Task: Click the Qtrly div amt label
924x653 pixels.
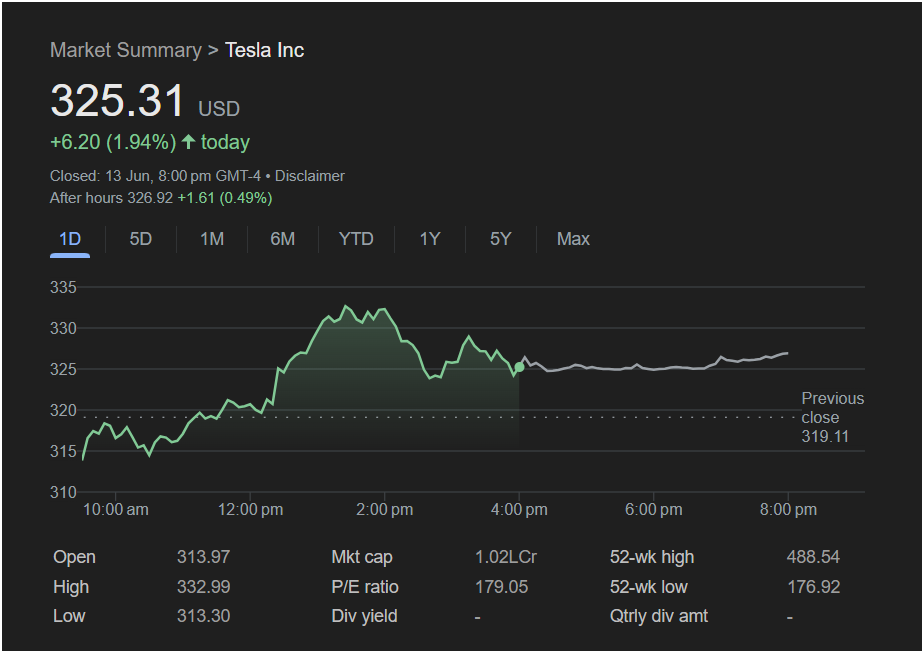Action: click(659, 616)
